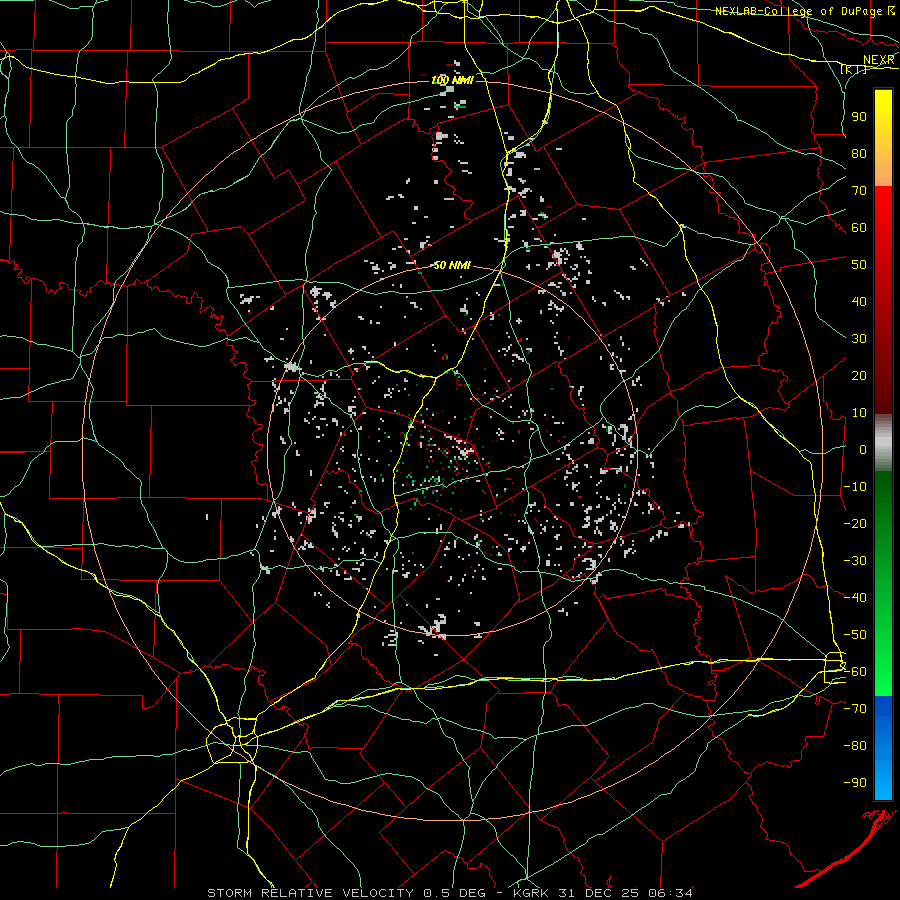The height and width of the screenshot is (900, 900).
Task: Click the "0" scale value
Action: point(863,449)
